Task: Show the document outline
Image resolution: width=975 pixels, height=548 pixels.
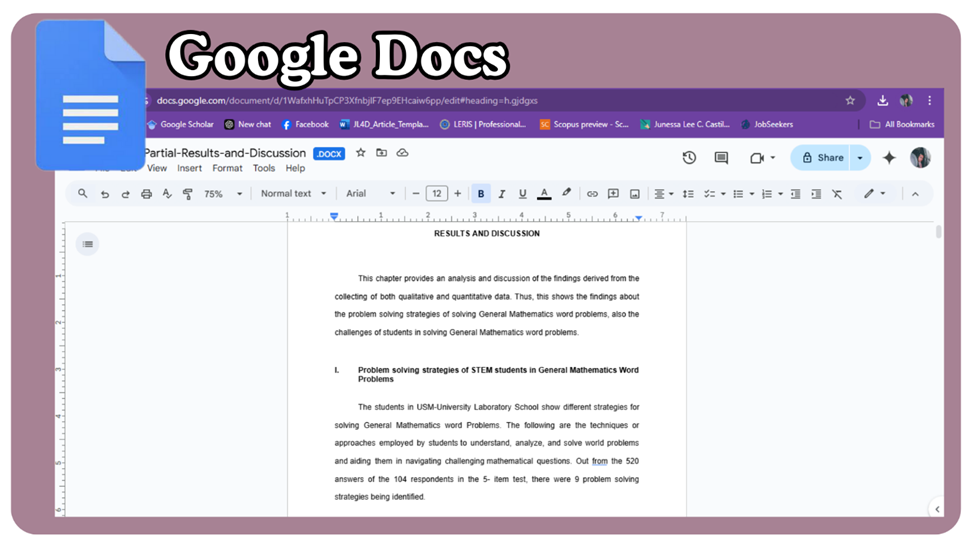Action: [88, 244]
